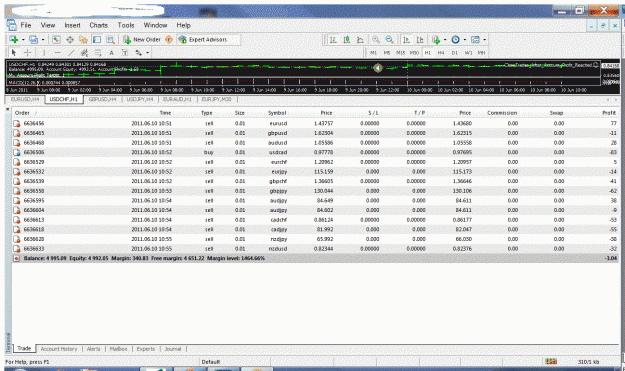Open the Account History terminal tab
The width and height of the screenshot is (625, 371).
[59, 349]
